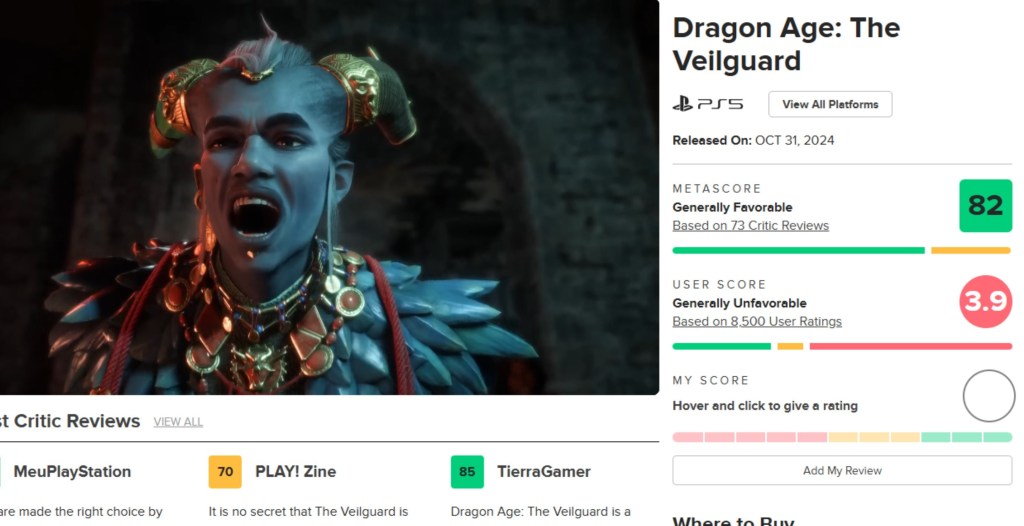Open Based on 73 Critic Reviews link
This screenshot has width=1024, height=526.
point(750,225)
